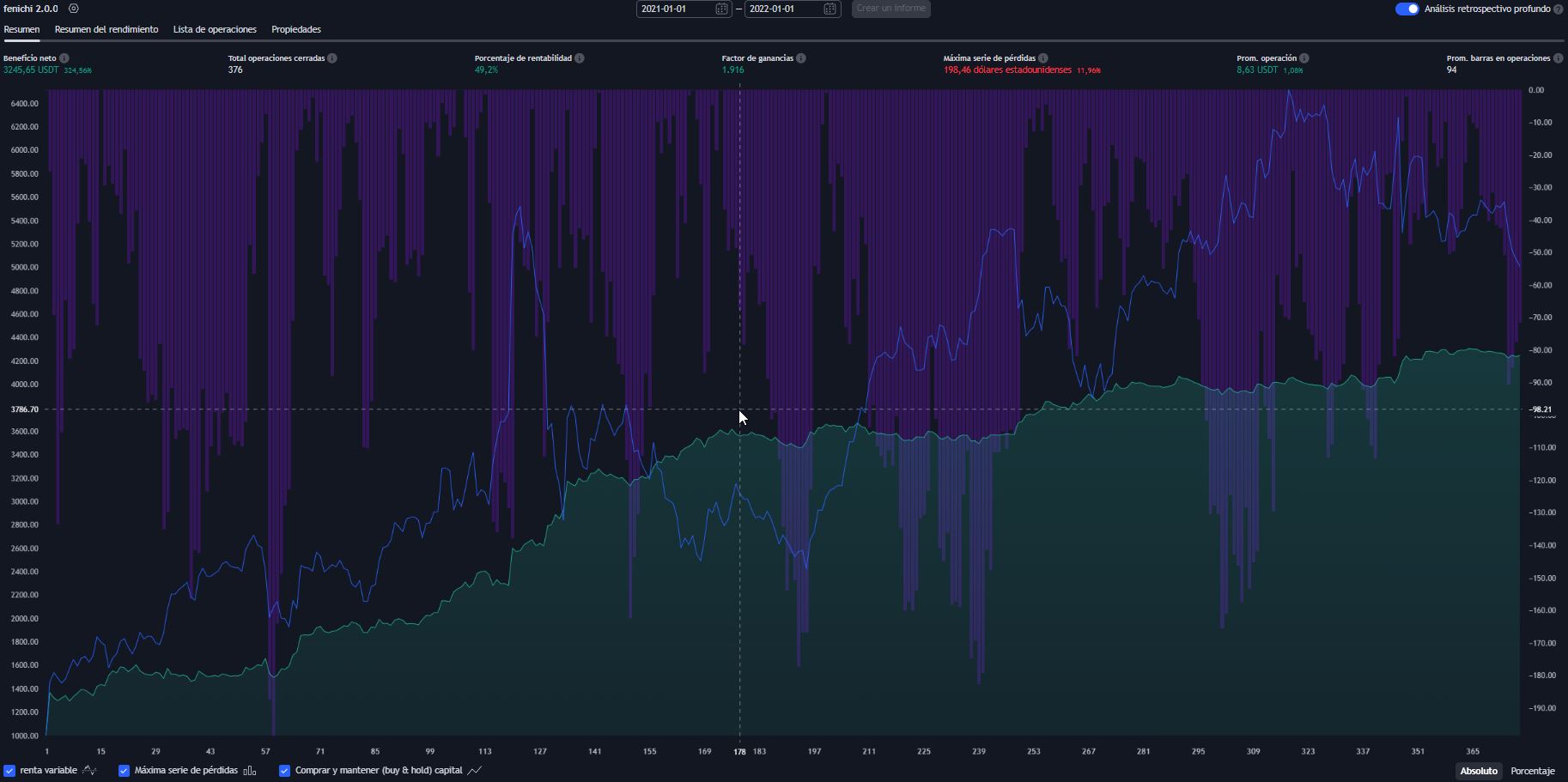
Task: Select Absoluto display mode
Action: pyautogui.click(x=1479, y=771)
